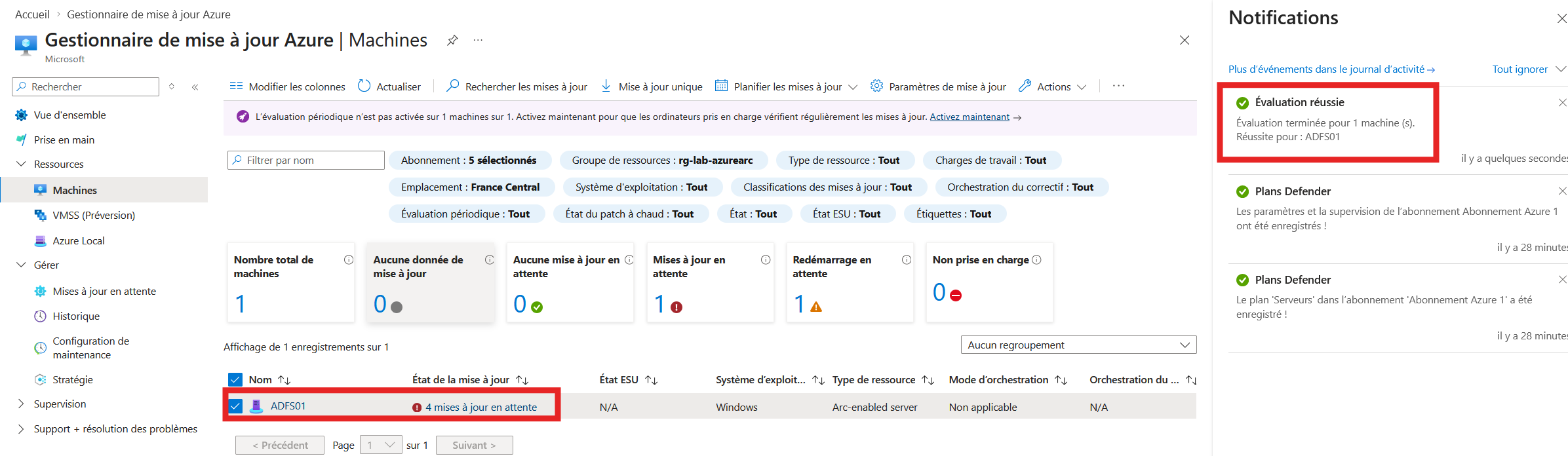Open the Étiquettes filter pill
The width and height of the screenshot is (1568, 456).
(954, 214)
